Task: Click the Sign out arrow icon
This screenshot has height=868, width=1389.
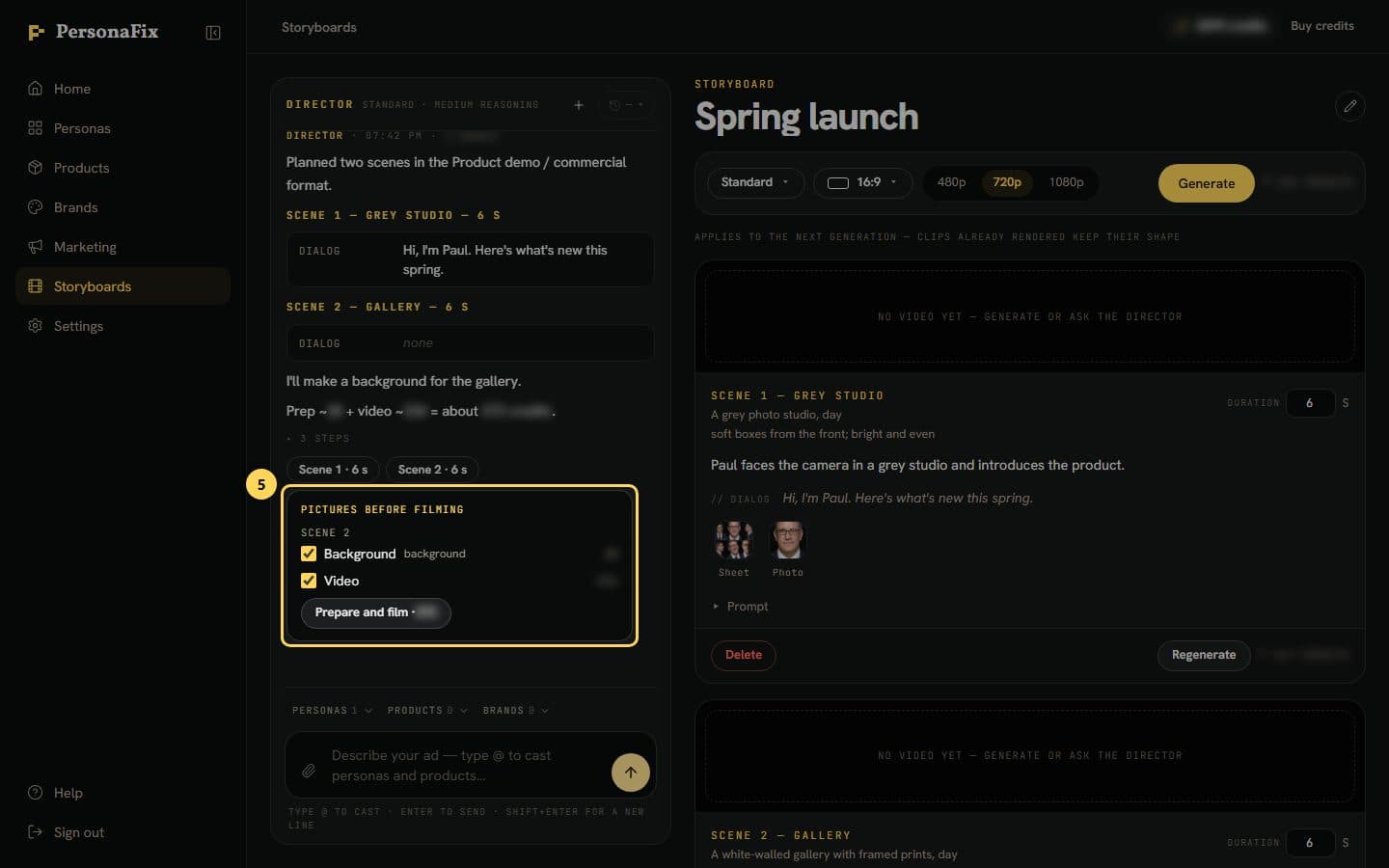Action: click(x=36, y=832)
